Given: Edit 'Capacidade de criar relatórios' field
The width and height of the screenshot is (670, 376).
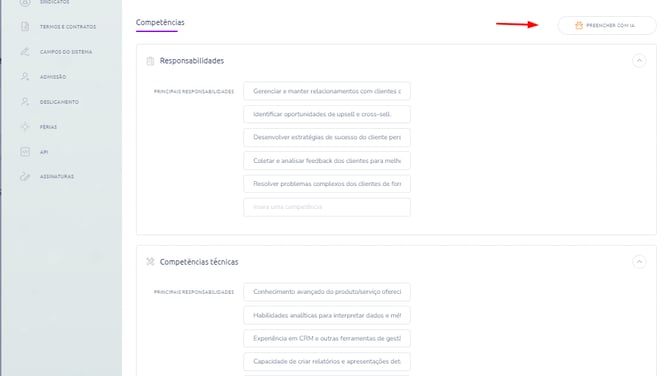Looking at the screenshot, I should 327,361.
